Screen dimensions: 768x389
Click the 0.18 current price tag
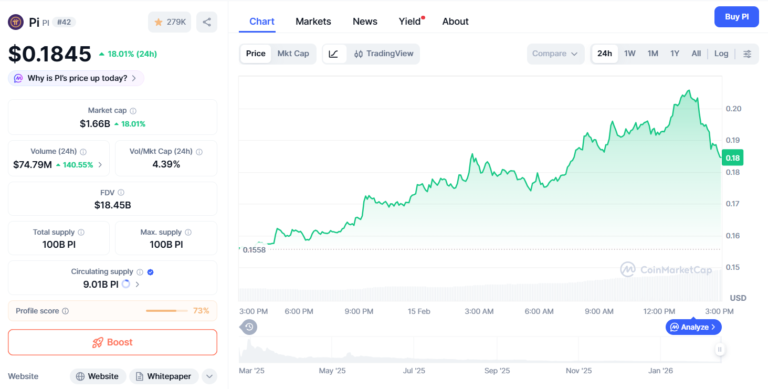click(732, 158)
